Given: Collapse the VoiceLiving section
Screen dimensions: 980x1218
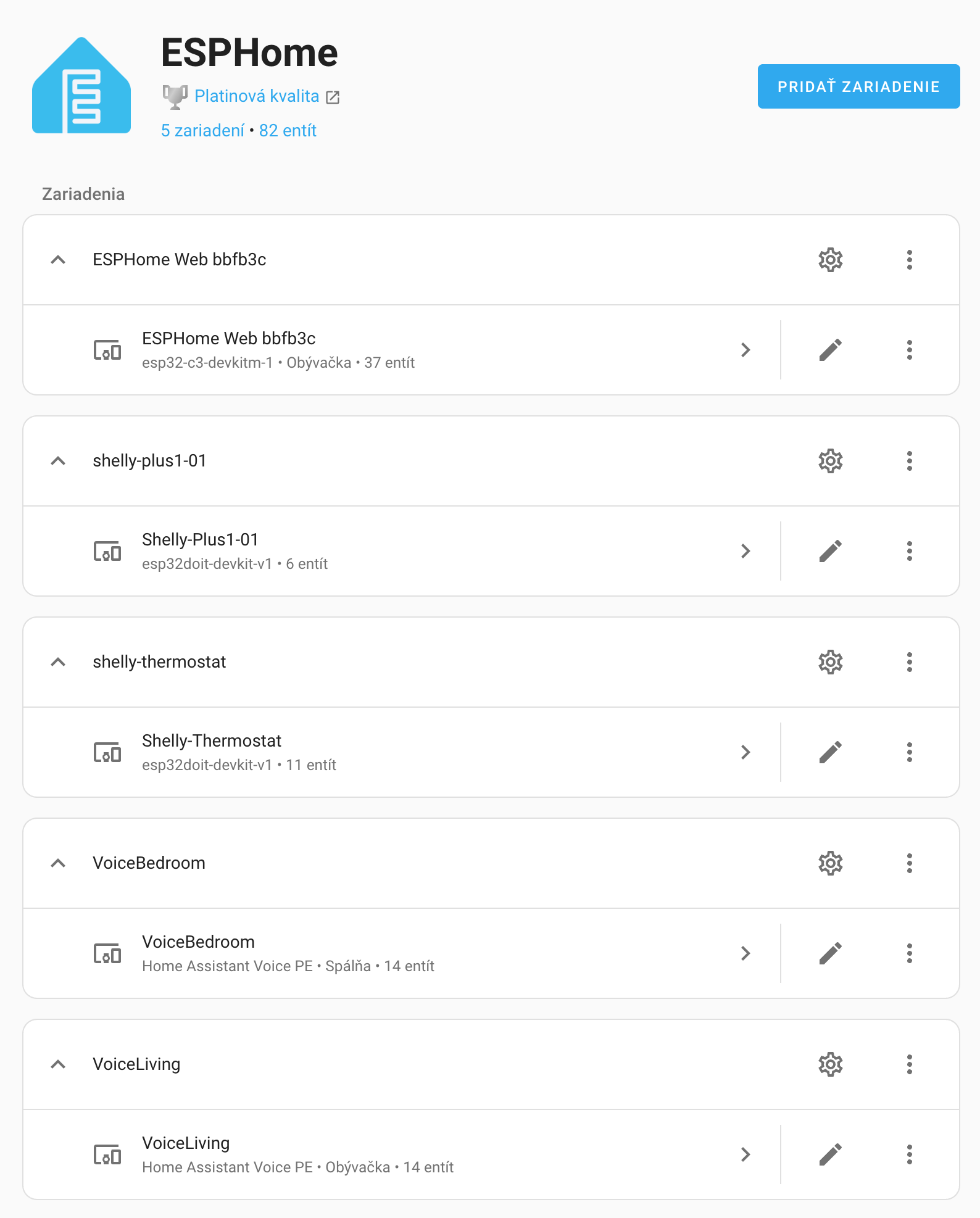Looking at the screenshot, I should (x=58, y=1064).
